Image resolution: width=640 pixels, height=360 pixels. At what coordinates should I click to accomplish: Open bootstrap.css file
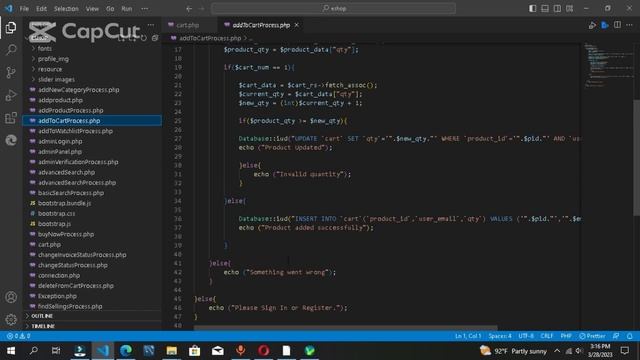point(56,213)
